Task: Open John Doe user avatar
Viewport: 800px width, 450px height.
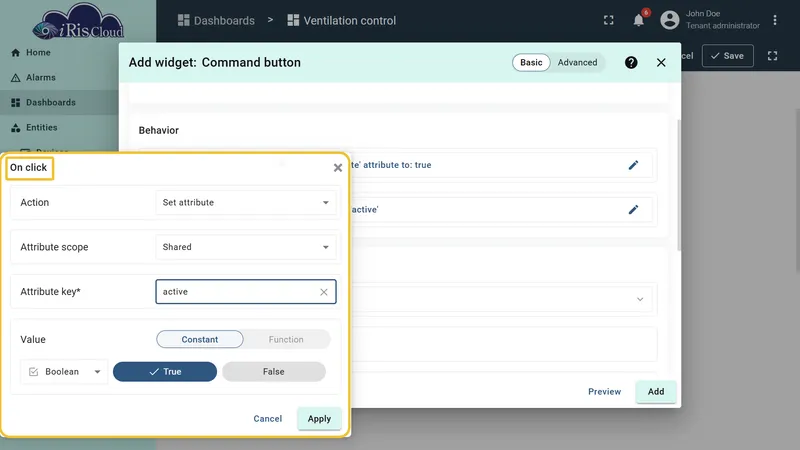Action: [670, 20]
